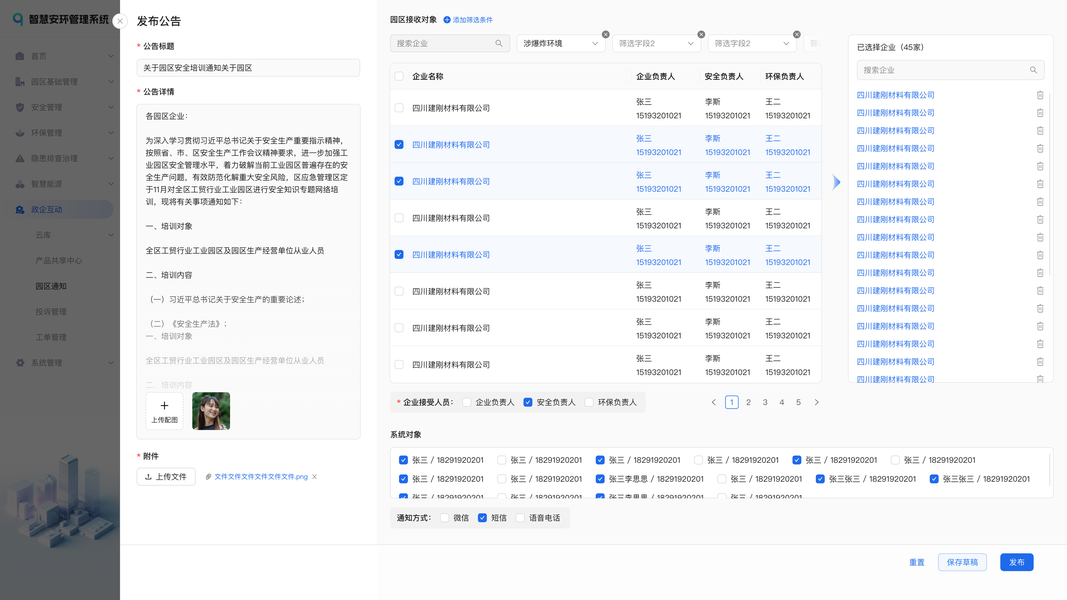1067x600 pixels.
Task: Go to page 5 of company table
Action: tap(798, 403)
